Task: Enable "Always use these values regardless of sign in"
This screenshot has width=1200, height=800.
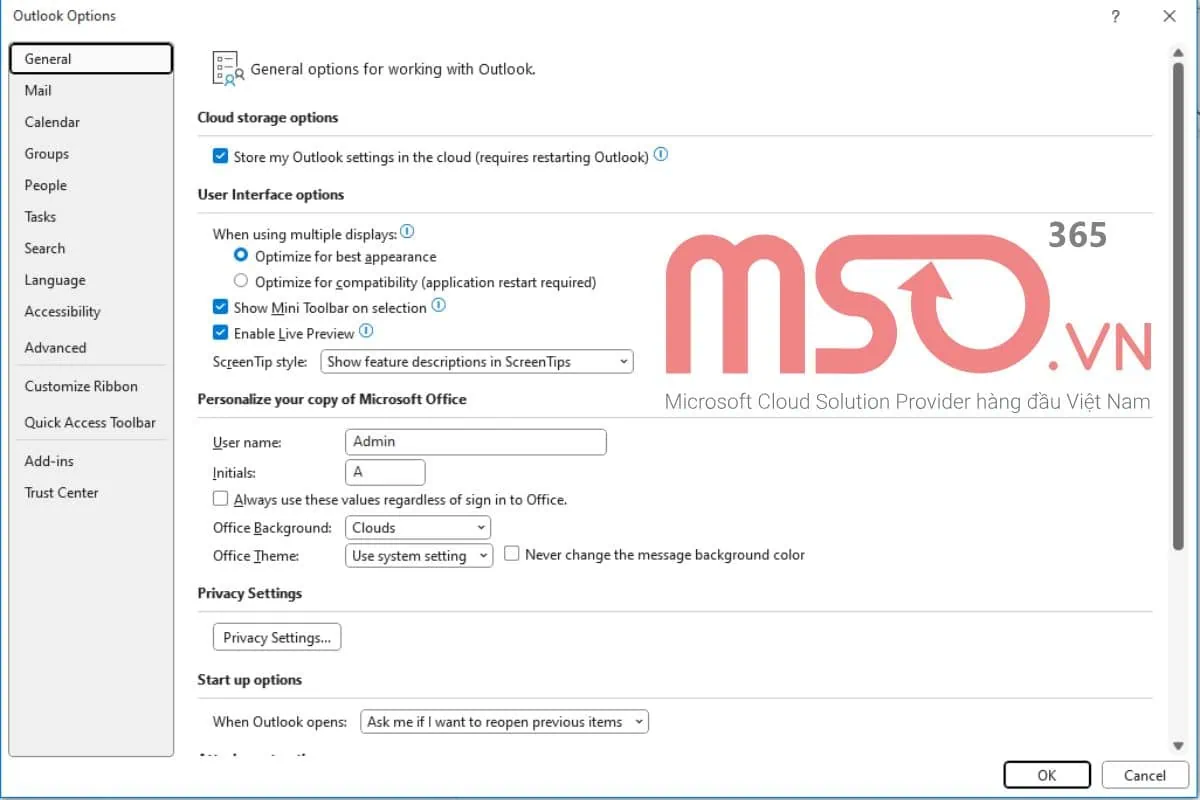Action: (x=220, y=498)
